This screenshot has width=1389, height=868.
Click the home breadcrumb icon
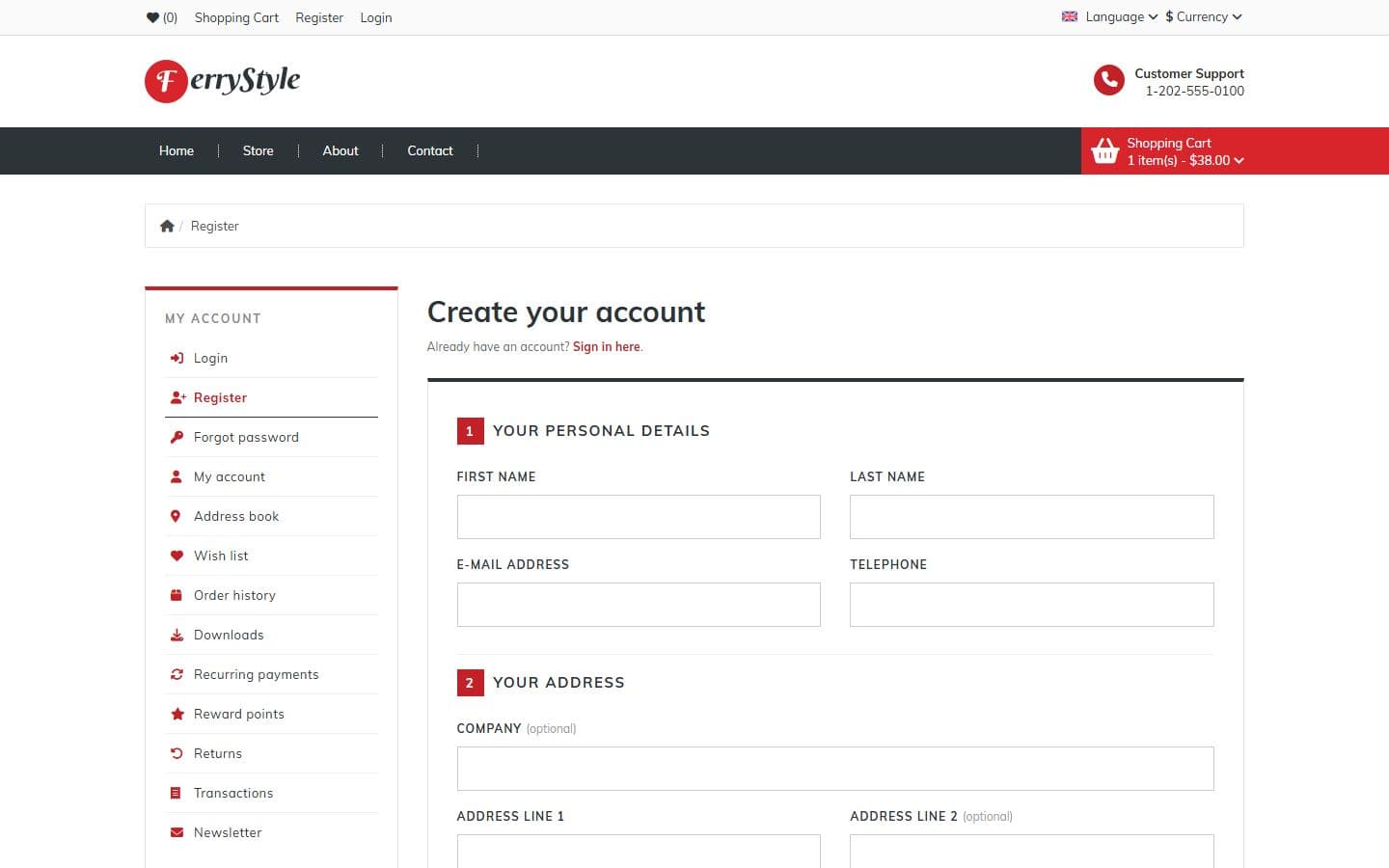click(x=167, y=226)
